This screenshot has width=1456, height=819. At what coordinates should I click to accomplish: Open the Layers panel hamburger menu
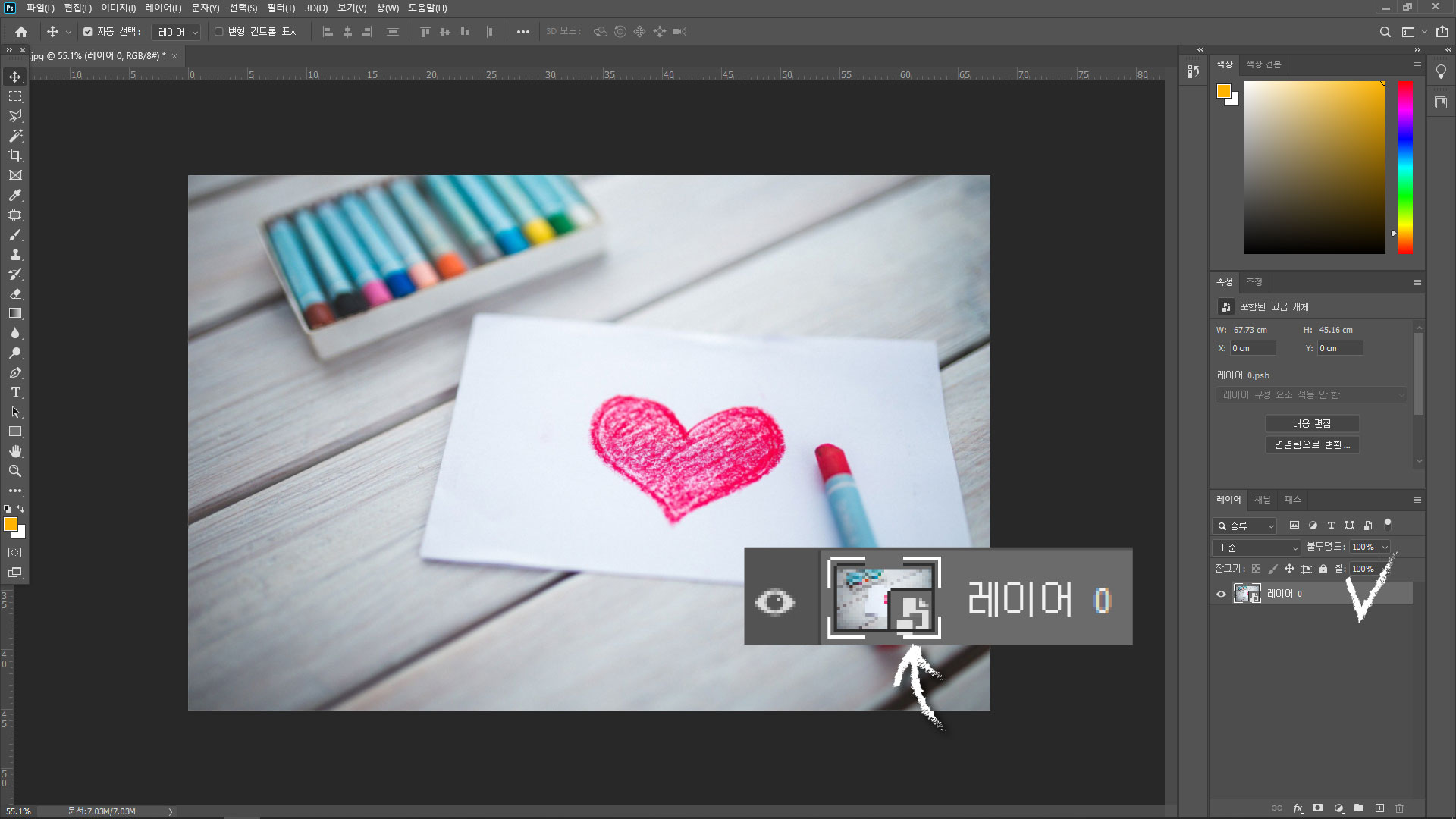coord(1417,500)
